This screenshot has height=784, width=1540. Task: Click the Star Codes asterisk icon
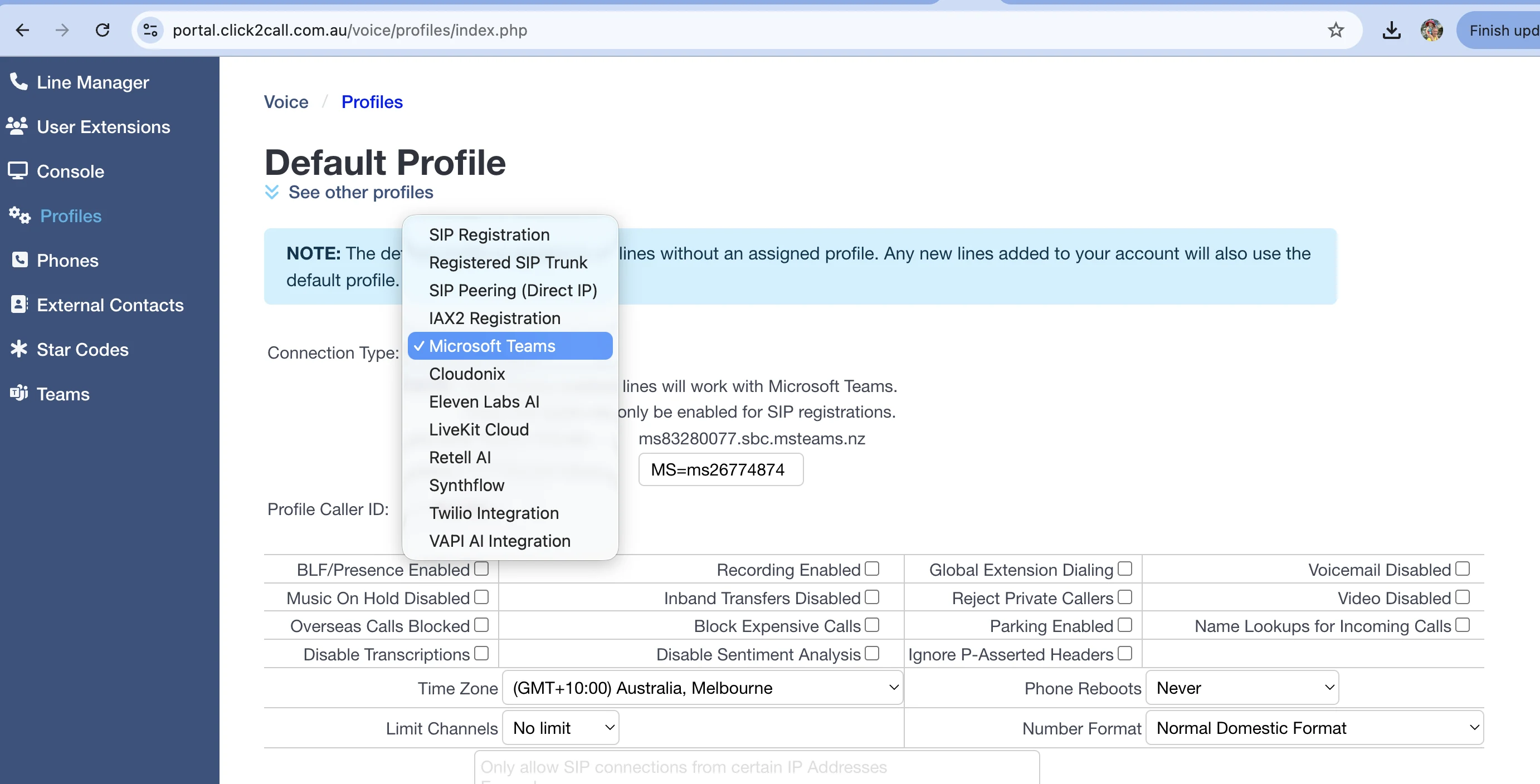(x=18, y=349)
